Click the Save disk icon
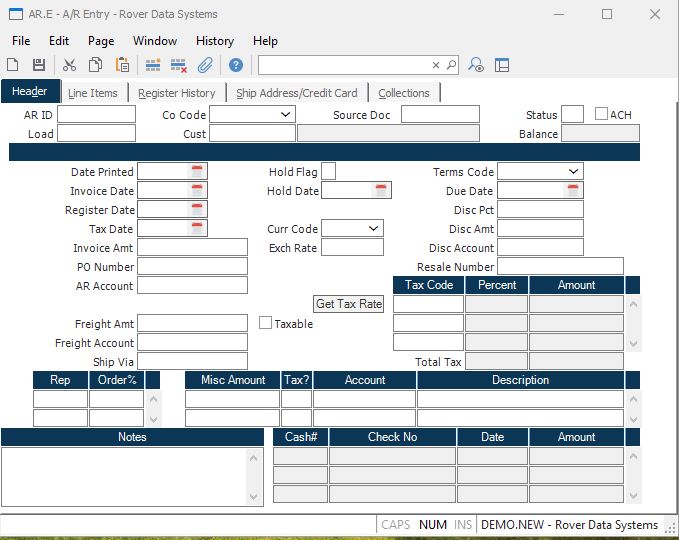The width and height of the screenshot is (679, 540). tap(39, 65)
